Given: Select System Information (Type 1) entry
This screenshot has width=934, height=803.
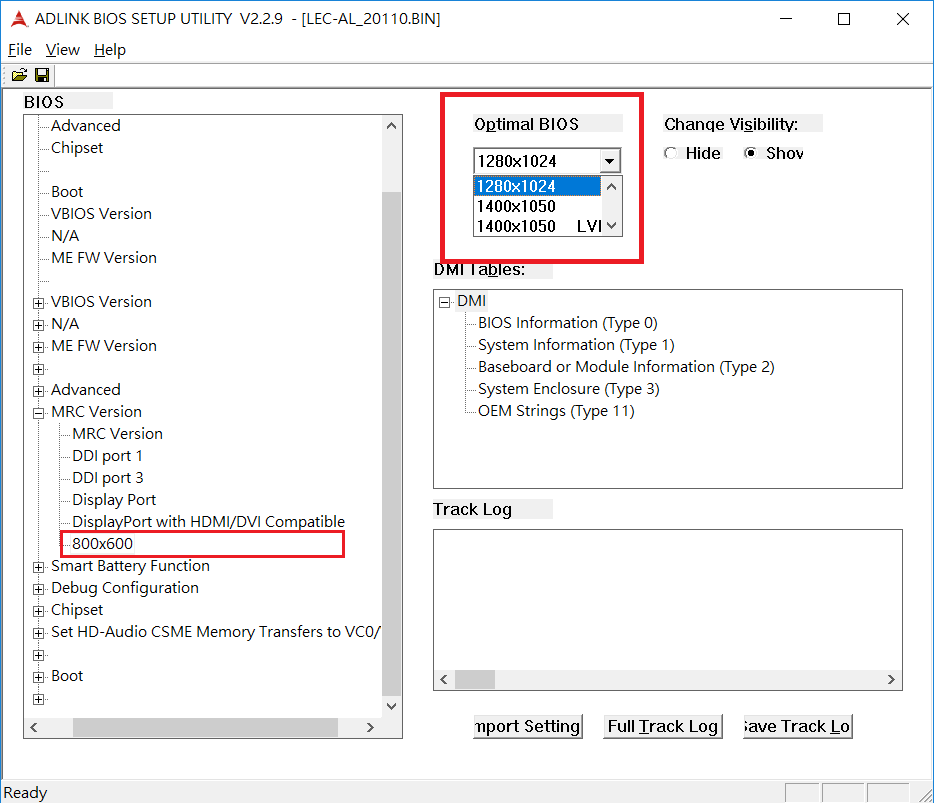Looking at the screenshot, I should click(x=576, y=345).
